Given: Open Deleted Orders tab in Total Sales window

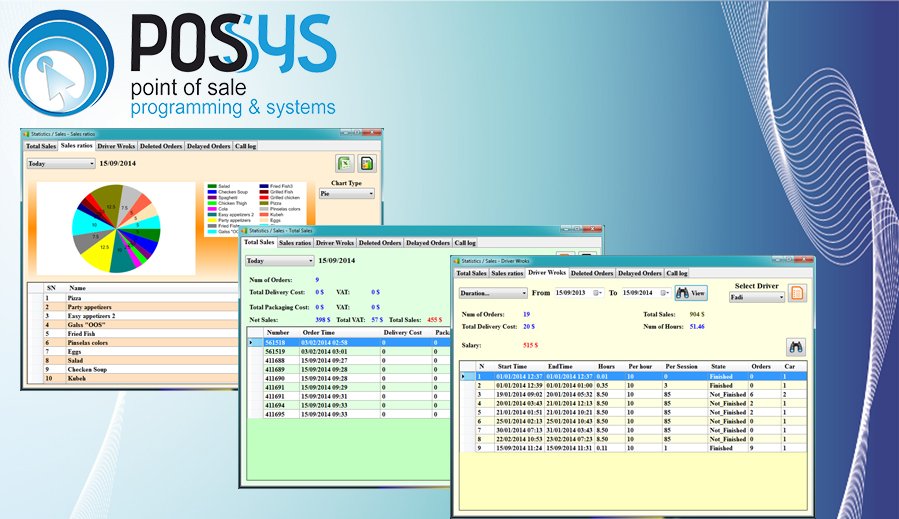Looking at the screenshot, I should (x=380, y=243).
